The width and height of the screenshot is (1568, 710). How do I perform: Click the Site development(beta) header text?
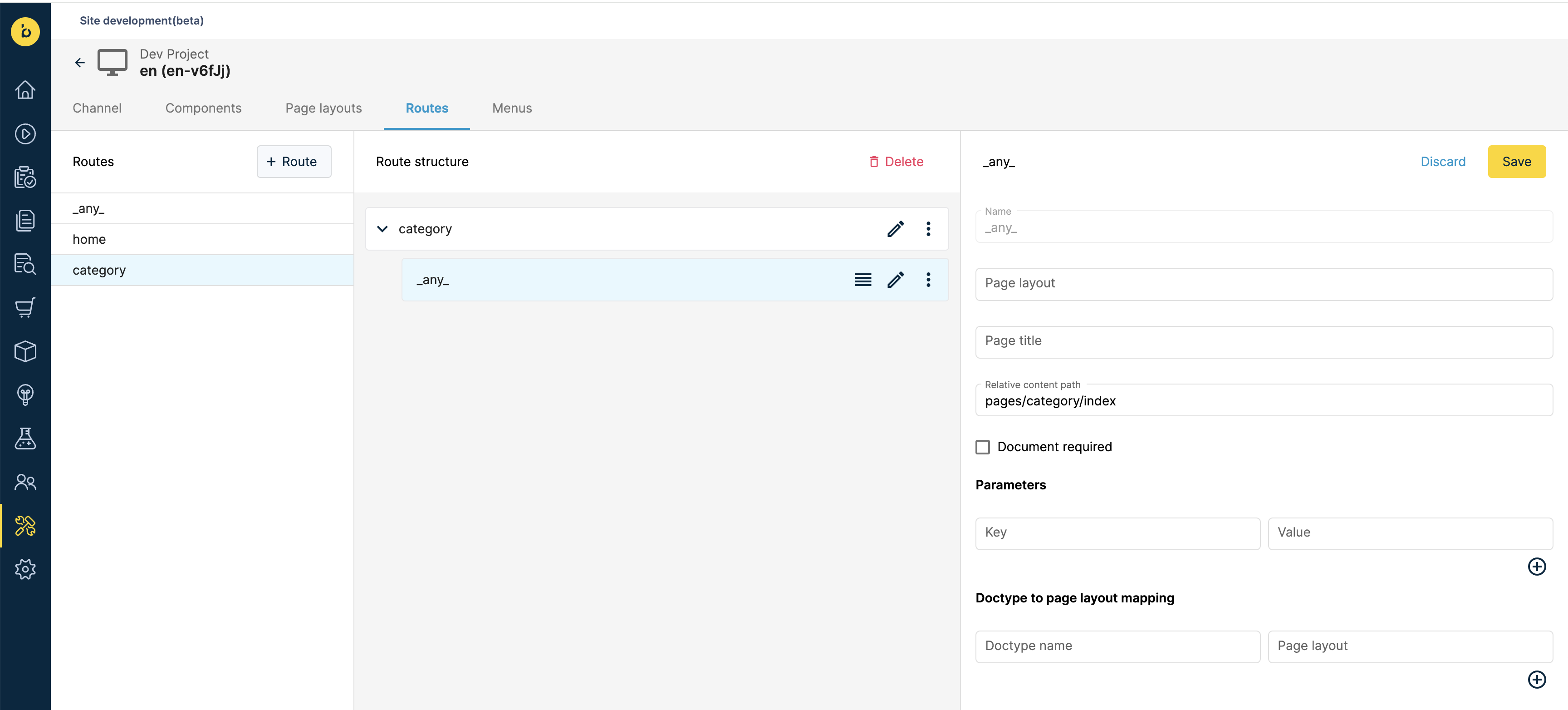(142, 21)
